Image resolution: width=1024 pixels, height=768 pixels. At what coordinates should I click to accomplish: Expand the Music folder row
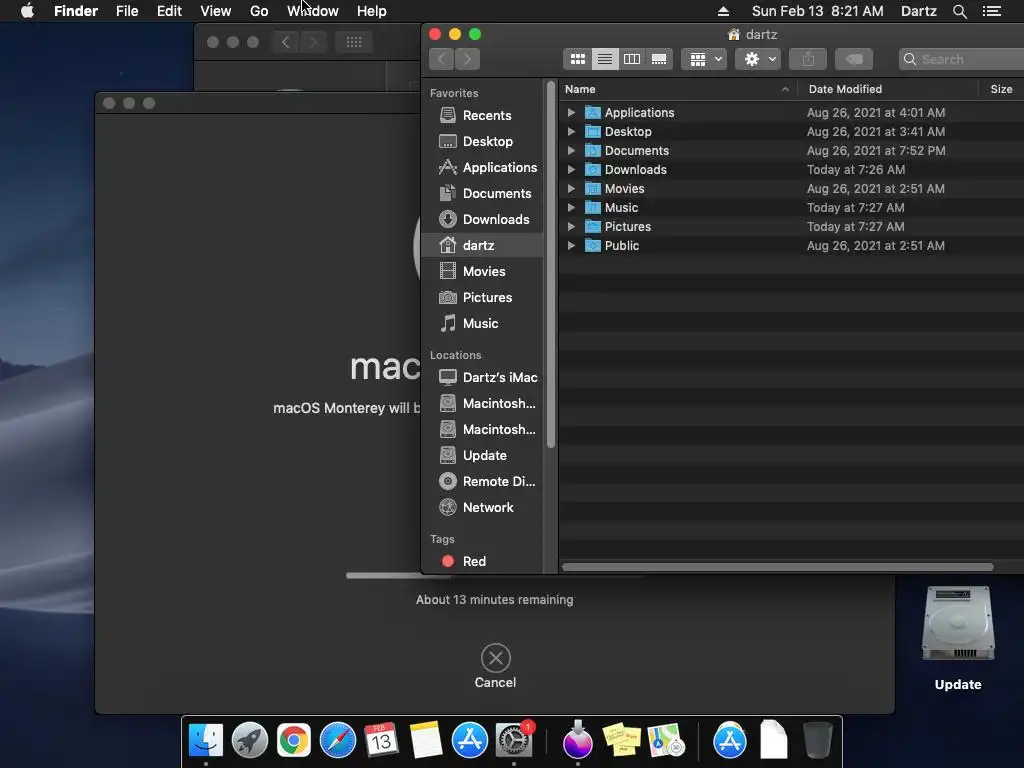tap(571, 208)
